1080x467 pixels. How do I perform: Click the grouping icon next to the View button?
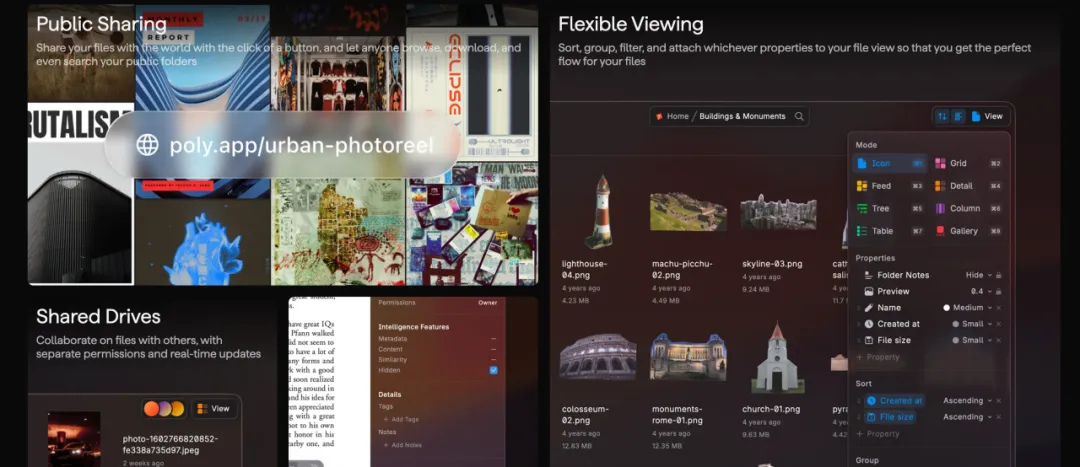click(x=958, y=116)
